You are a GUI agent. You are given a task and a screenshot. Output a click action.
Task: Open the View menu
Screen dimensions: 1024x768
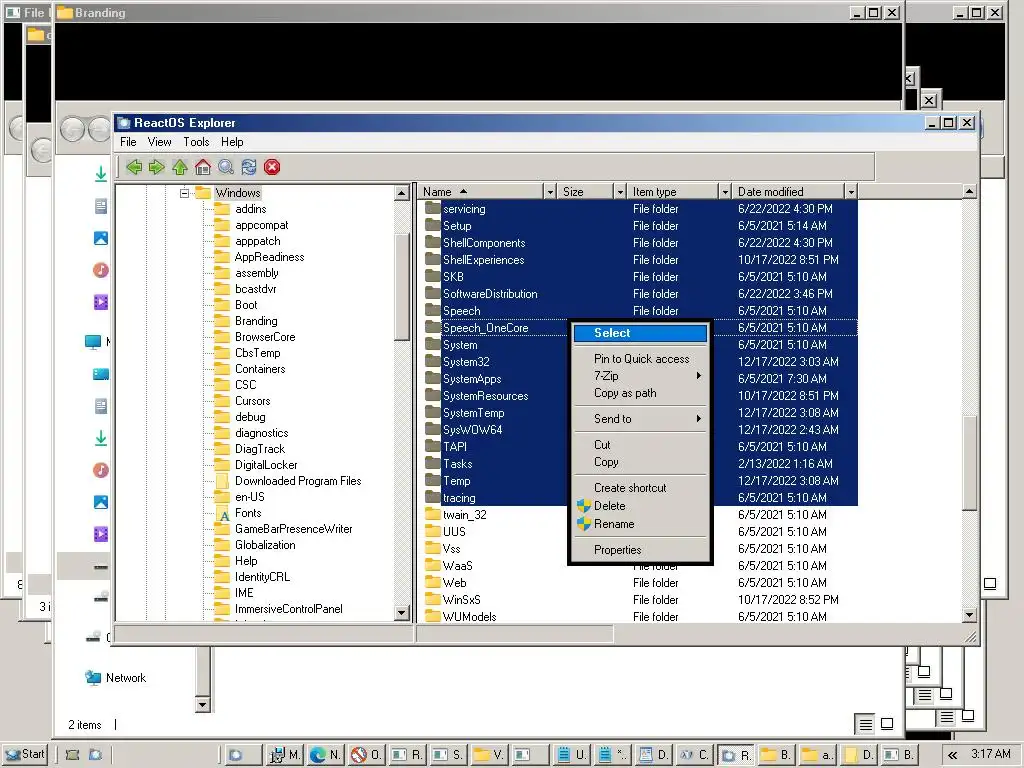pos(159,142)
